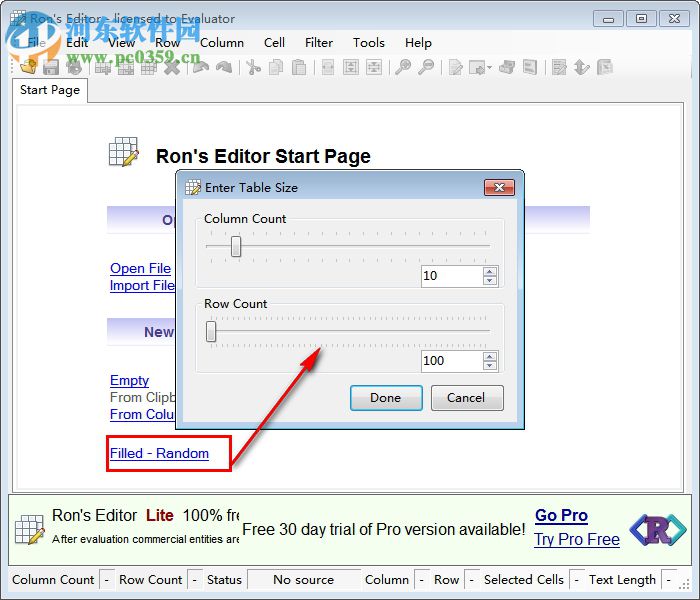This screenshot has width=700, height=600.
Task: Click the Paste clipboard toolbar icon
Action: [299, 67]
